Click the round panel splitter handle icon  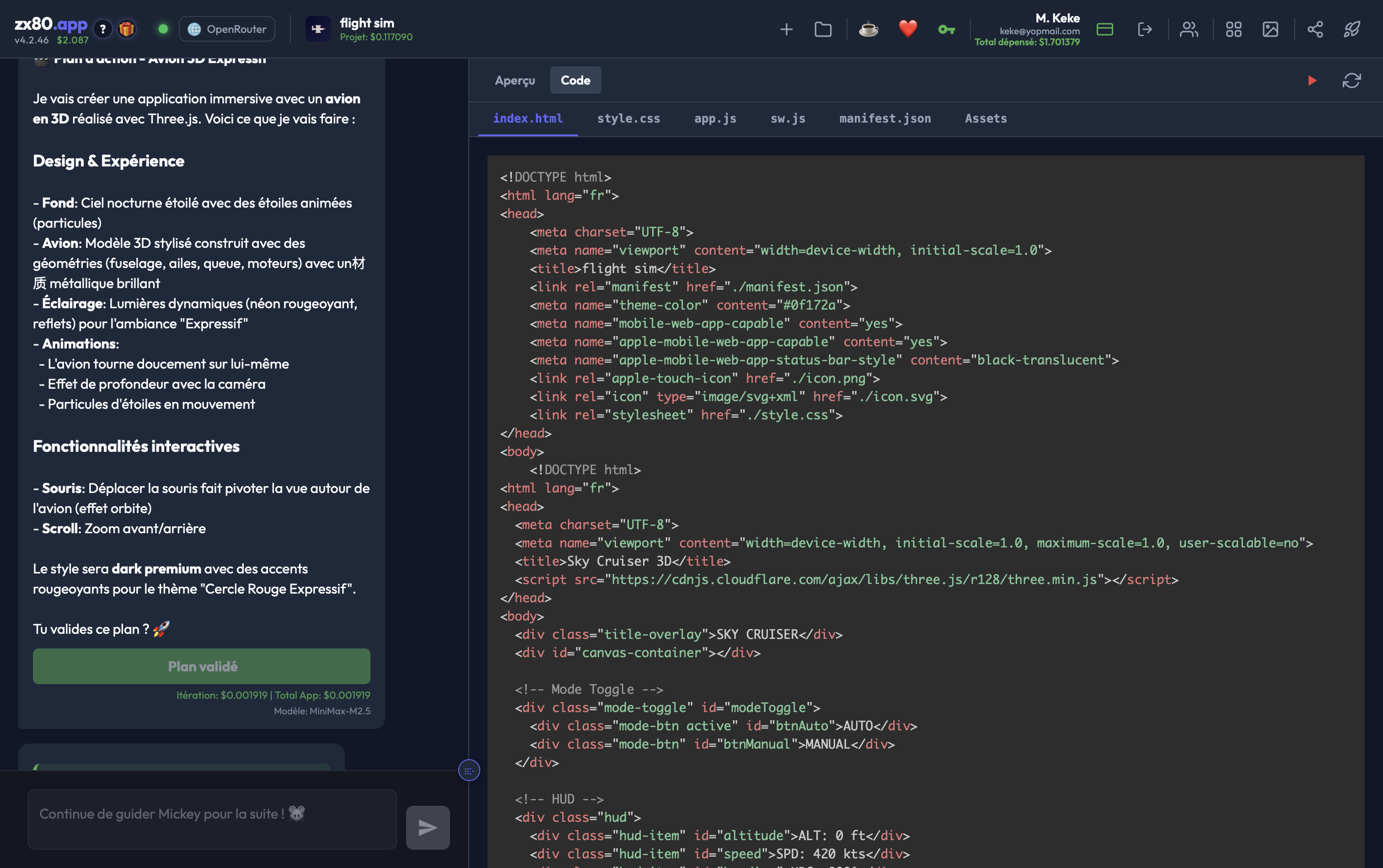coord(469,771)
